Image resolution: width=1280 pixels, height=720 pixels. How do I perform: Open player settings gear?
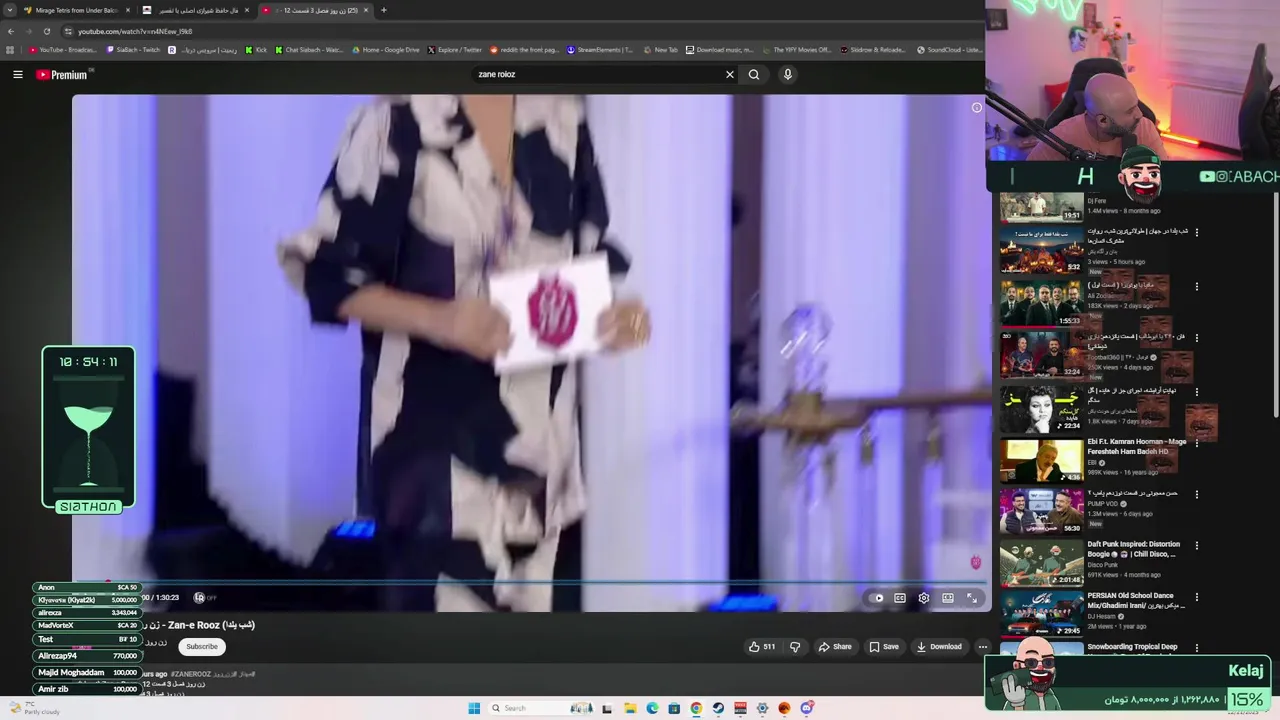pos(924,598)
